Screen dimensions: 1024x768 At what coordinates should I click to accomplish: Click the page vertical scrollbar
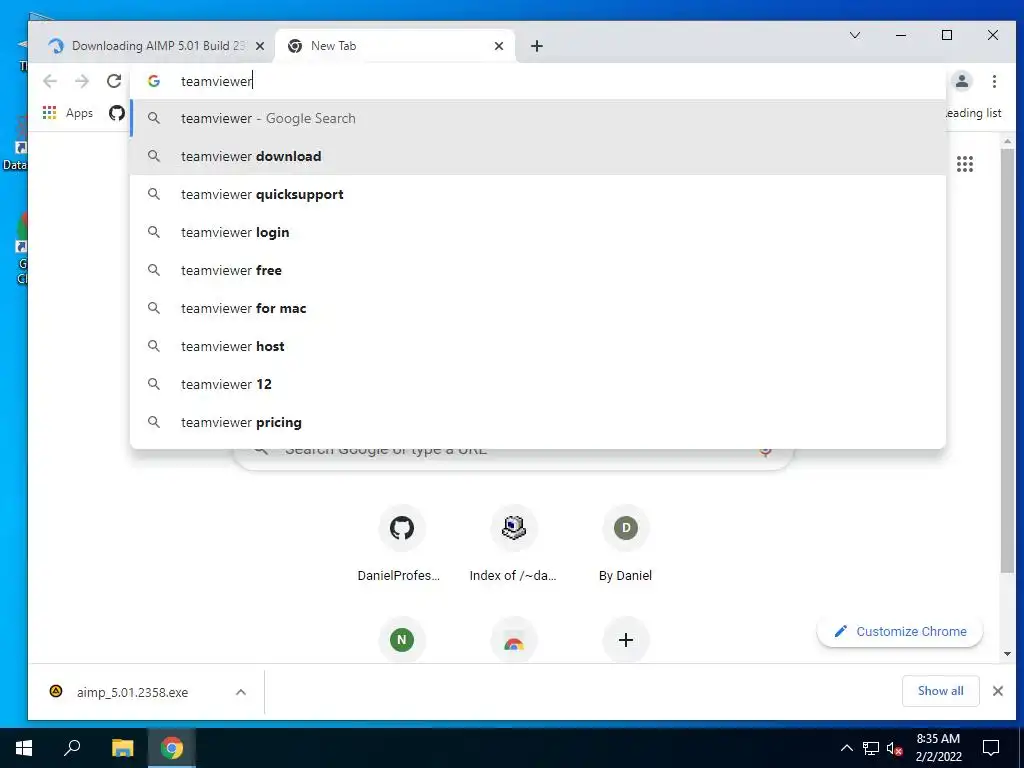coord(1007,361)
